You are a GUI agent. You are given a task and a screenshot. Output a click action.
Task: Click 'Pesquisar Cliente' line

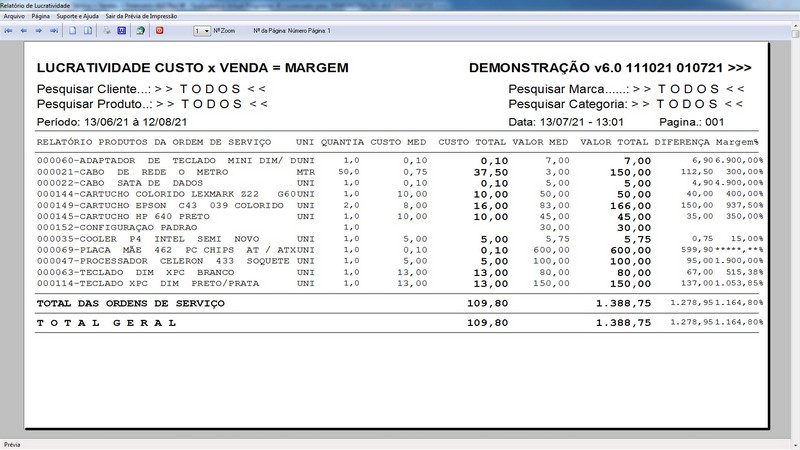pos(152,89)
